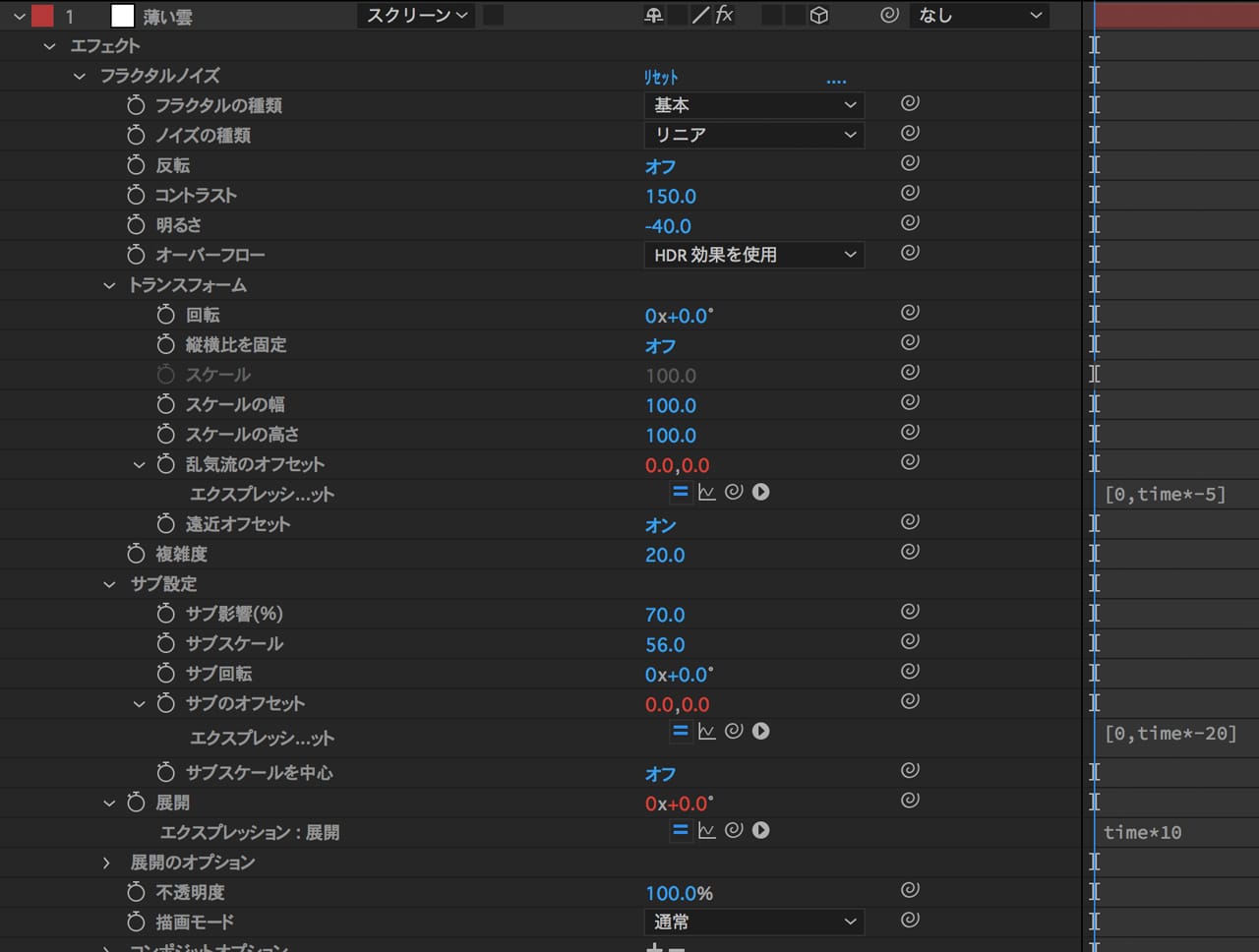1259x952 pixels.
Task: Click the fx effects switch icon
Action: click(x=724, y=15)
